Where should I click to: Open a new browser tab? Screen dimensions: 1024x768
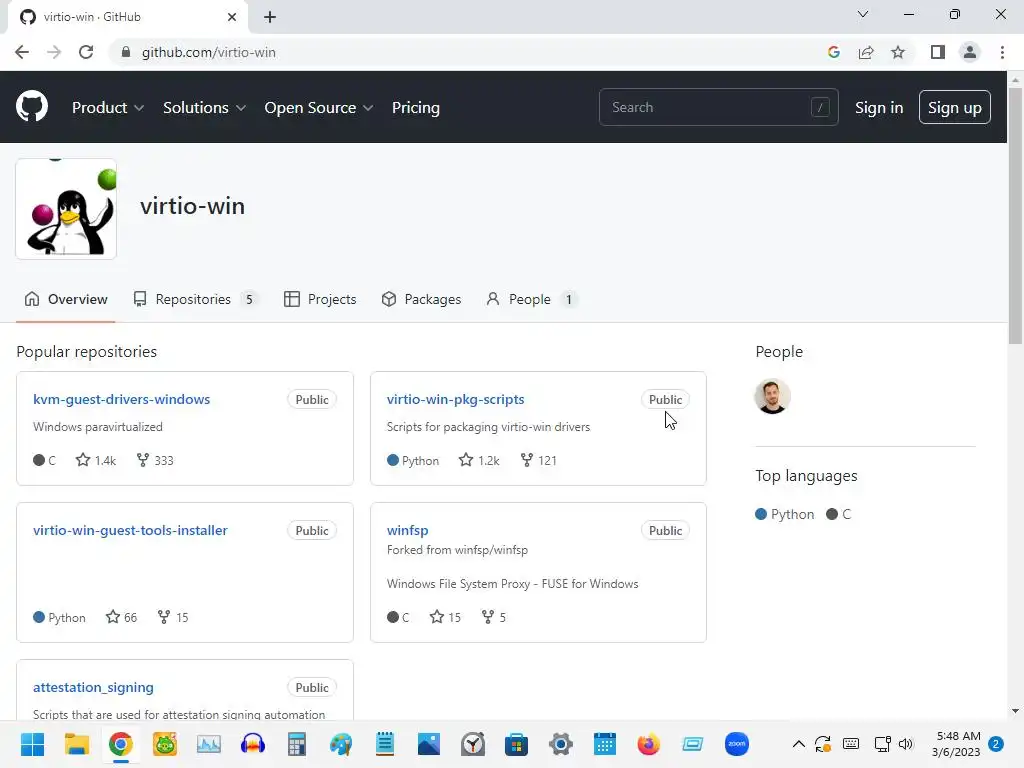pyautogui.click(x=270, y=17)
